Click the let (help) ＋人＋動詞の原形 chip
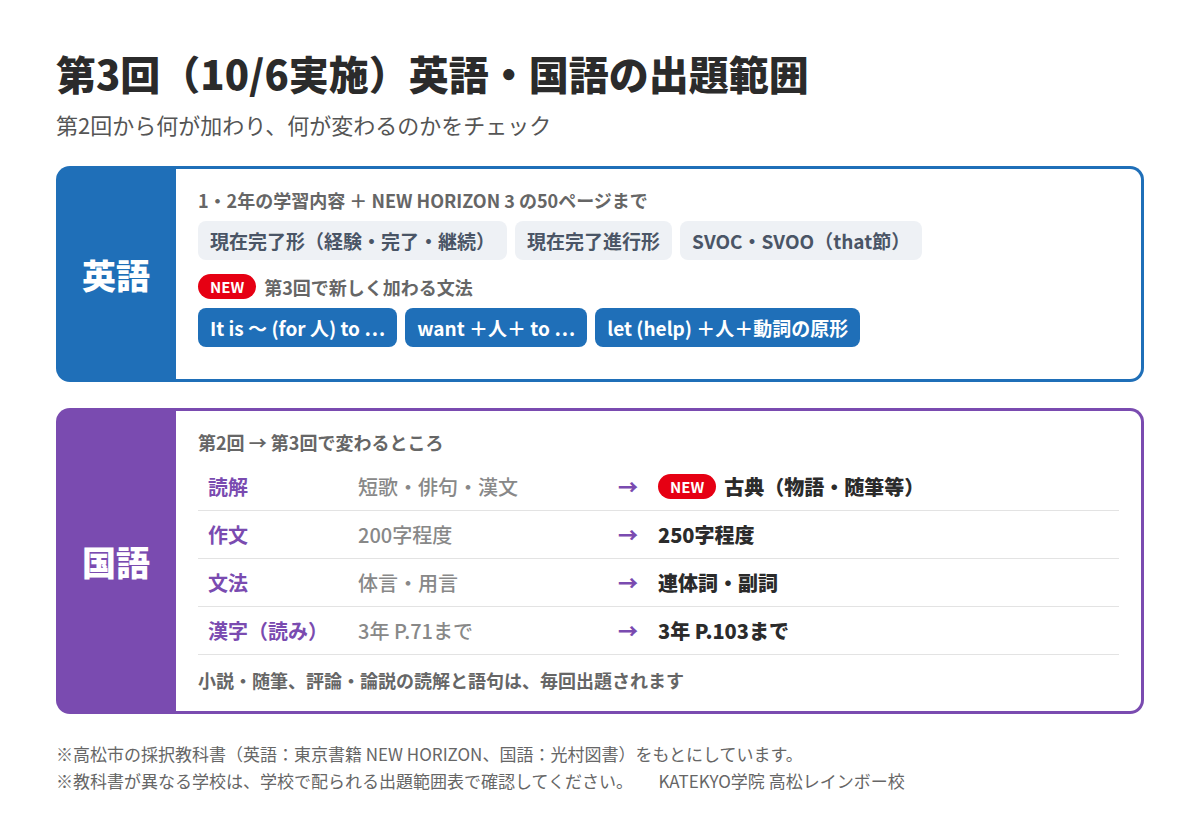This screenshot has width=1200, height=834. pyautogui.click(x=727, y=328)
